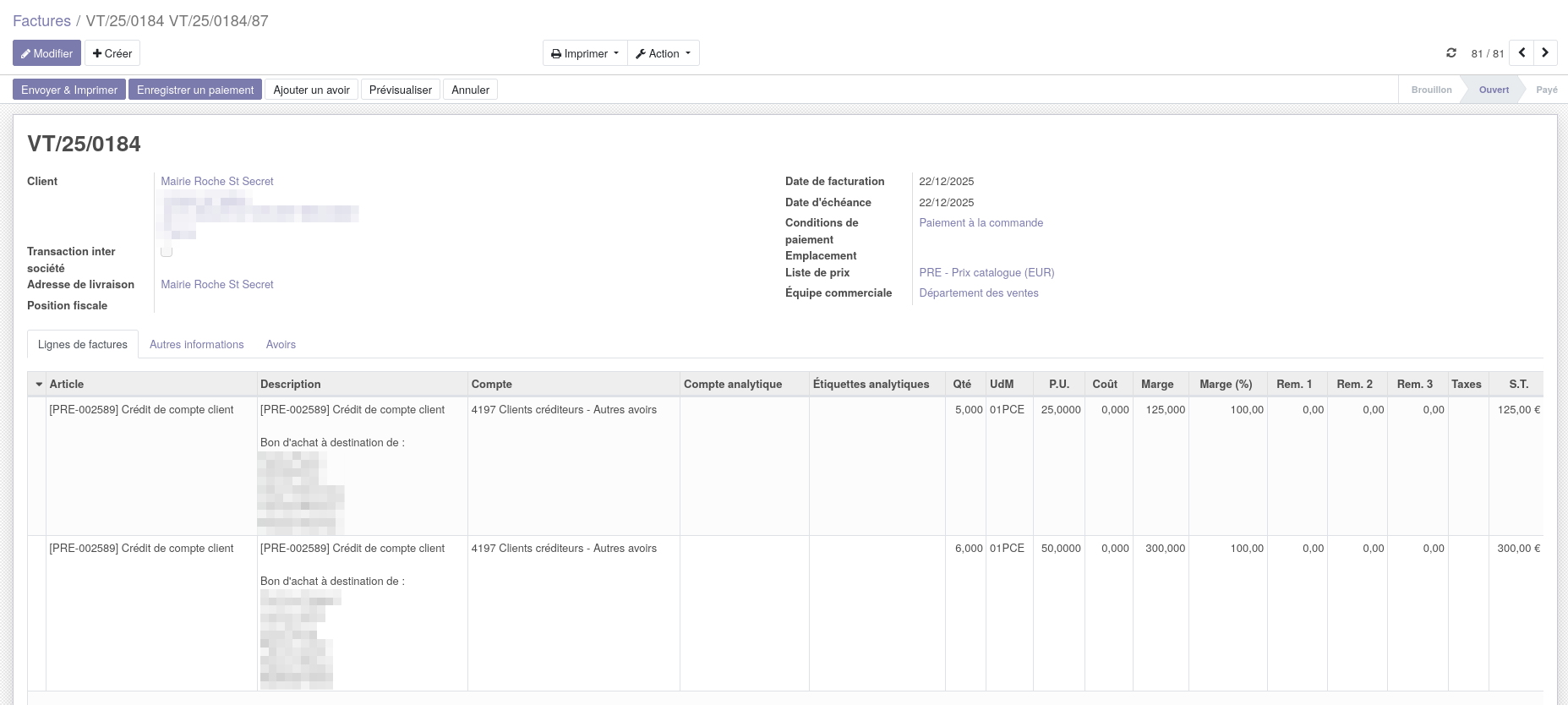Open the column options arrow before Article
The width and height of the screenshot is (1568, 705).
pos(39,385)
